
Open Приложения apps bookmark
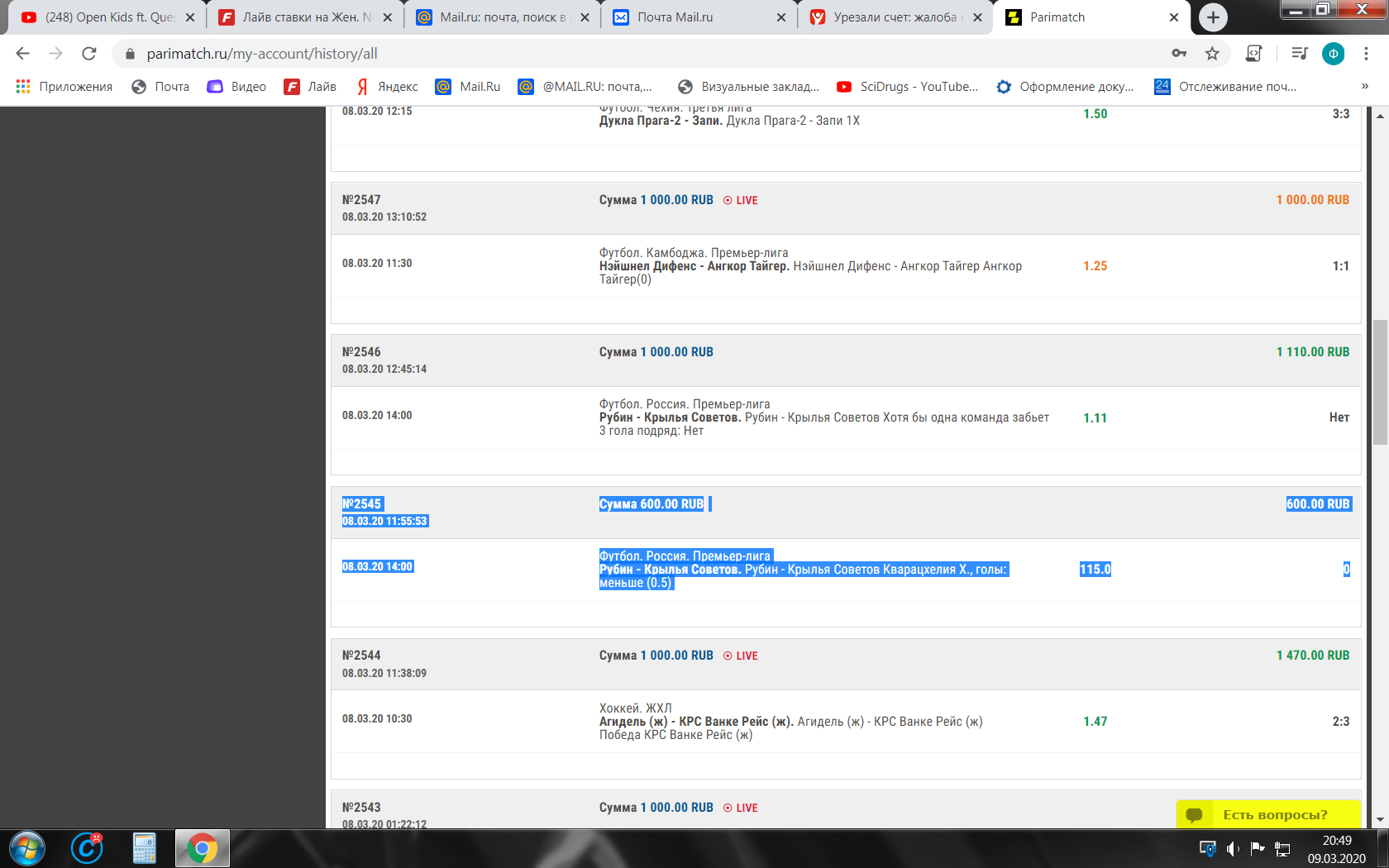point(64,87)
